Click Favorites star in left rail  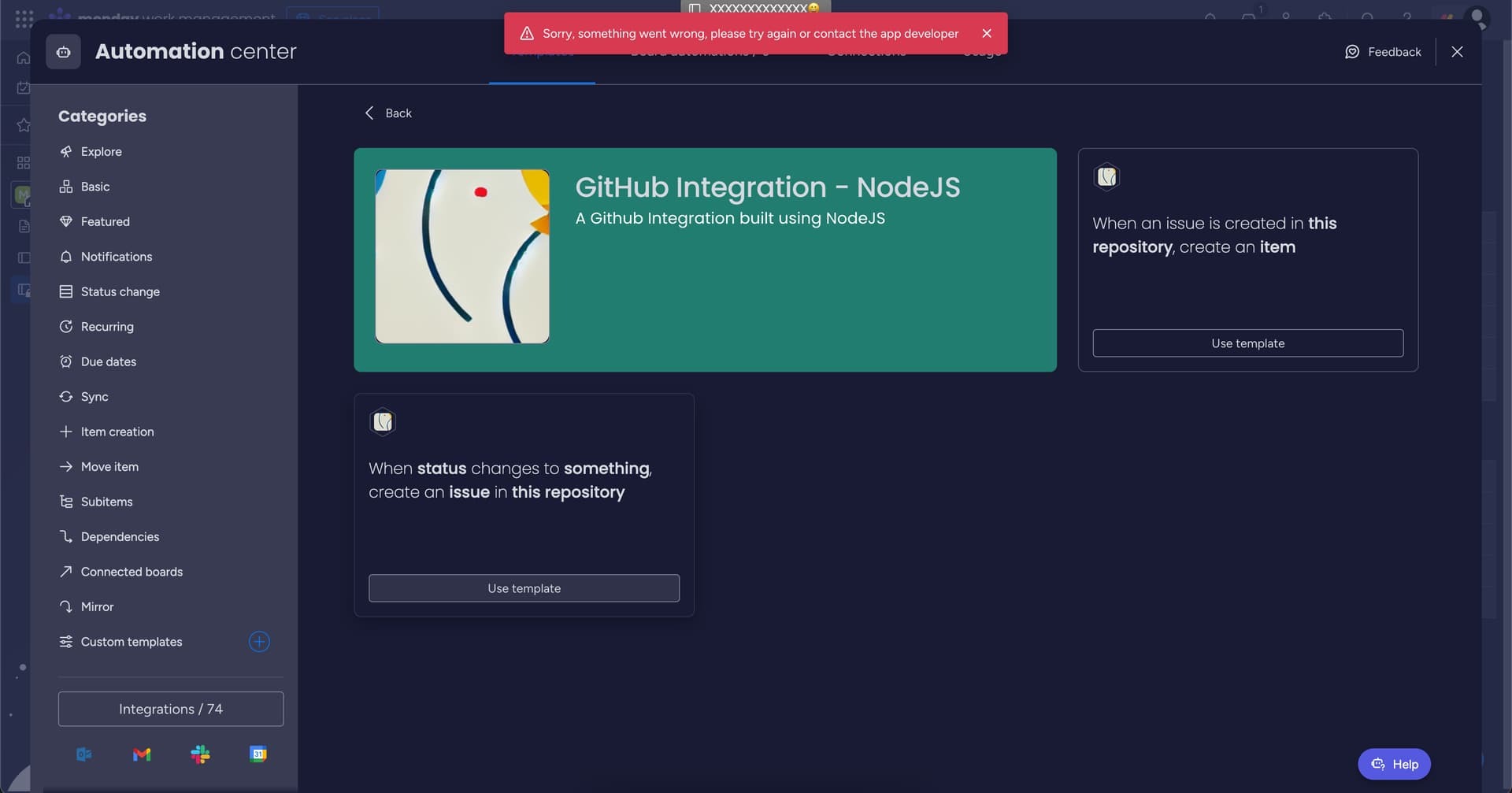pos(24,125)
